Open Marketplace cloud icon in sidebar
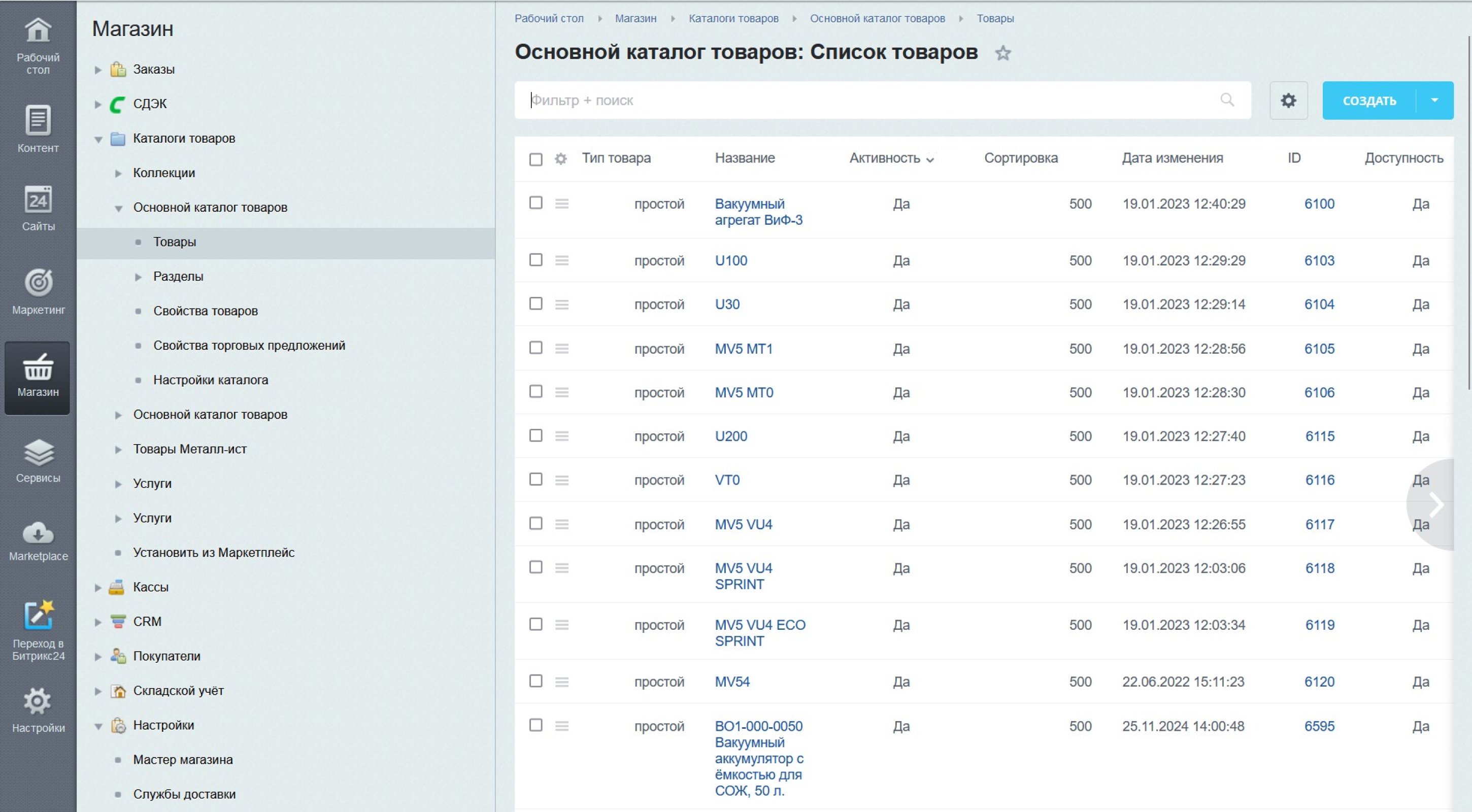Screen dimensions: 1472x812 (38, 533)
